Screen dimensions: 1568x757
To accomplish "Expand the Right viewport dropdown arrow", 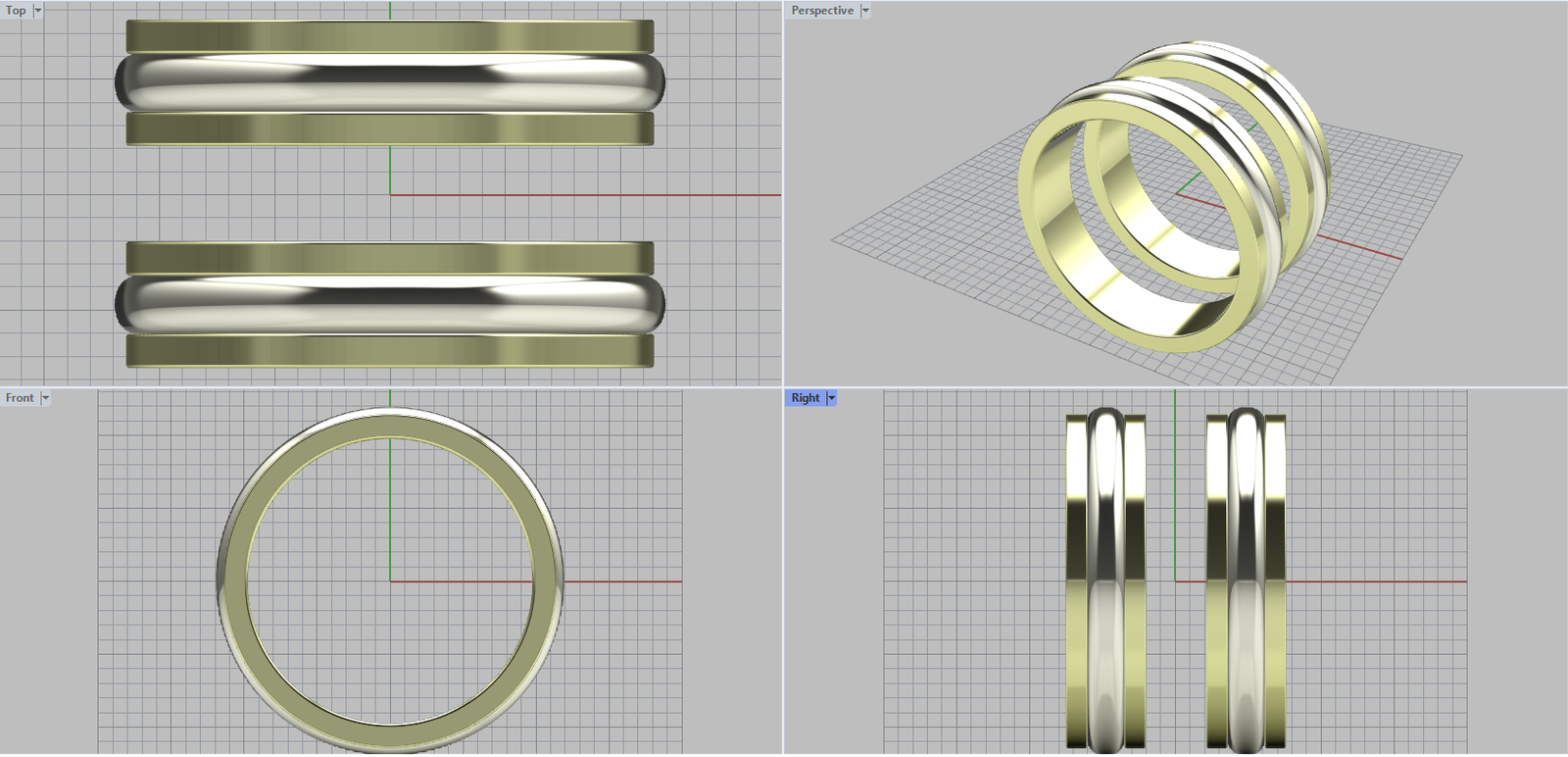I will pos(831,398).
